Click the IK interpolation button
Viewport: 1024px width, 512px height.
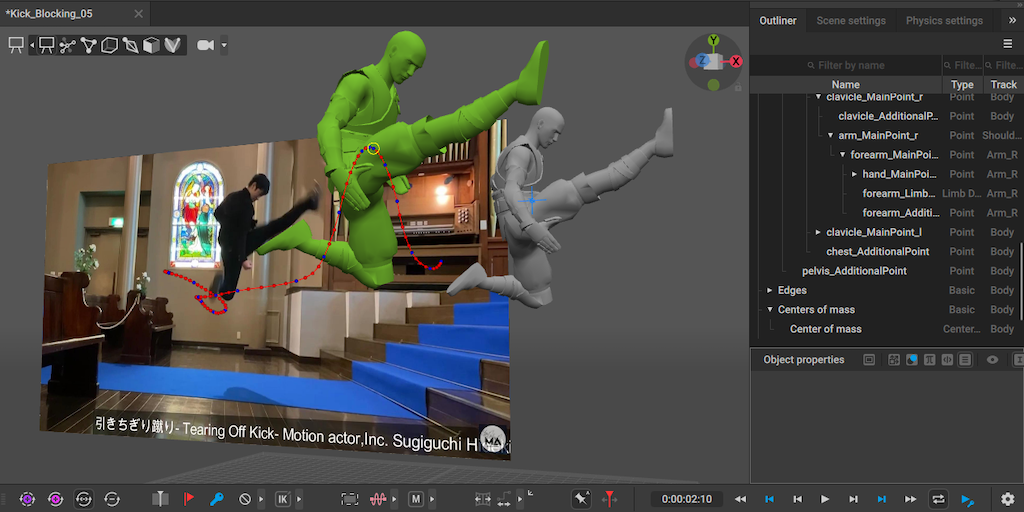click(x=282, y=498)
